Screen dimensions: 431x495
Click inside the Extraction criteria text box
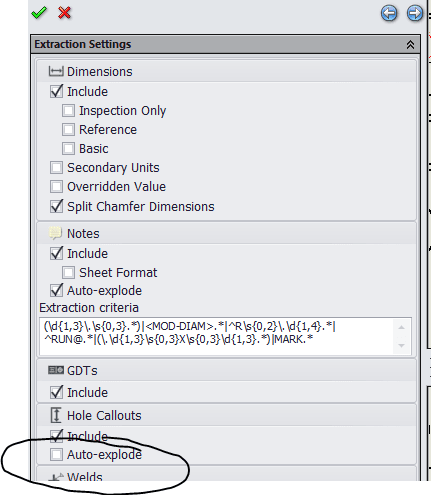point(217,336)
